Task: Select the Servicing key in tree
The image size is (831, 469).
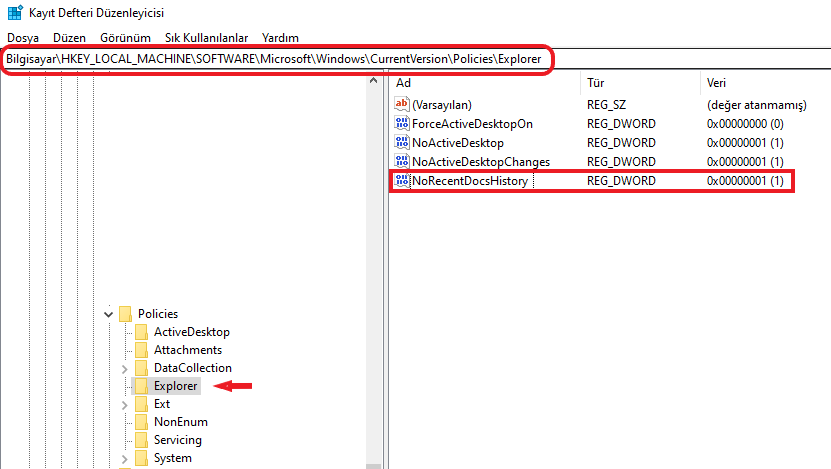Action: pos(177,440)
